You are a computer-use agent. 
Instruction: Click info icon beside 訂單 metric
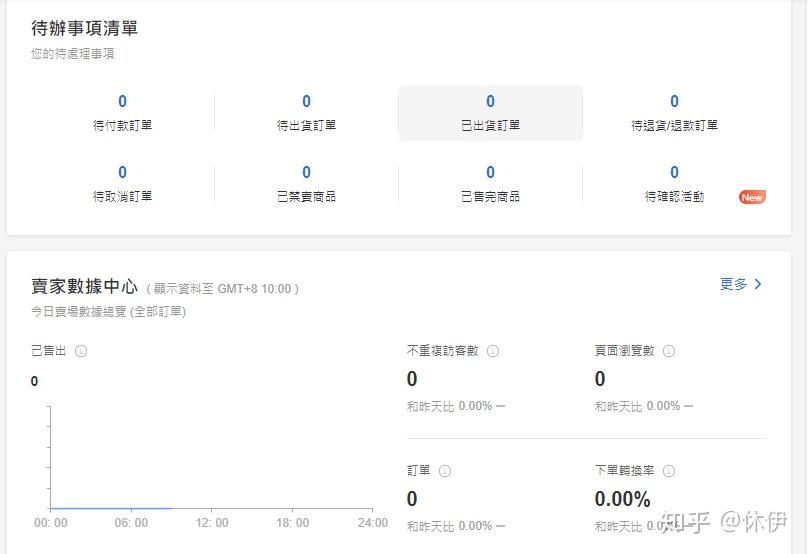pos(445,471)
